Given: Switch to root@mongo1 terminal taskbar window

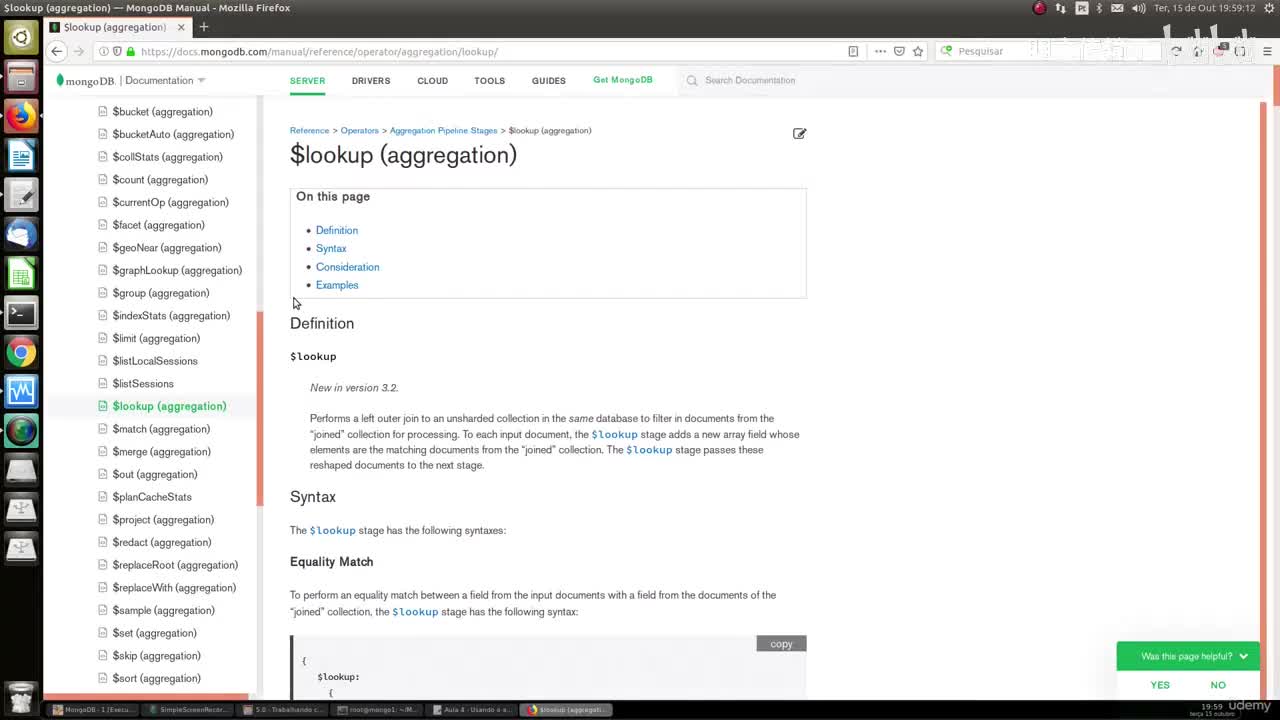Looking at the screenshot, I should click(x=378, y=710).
